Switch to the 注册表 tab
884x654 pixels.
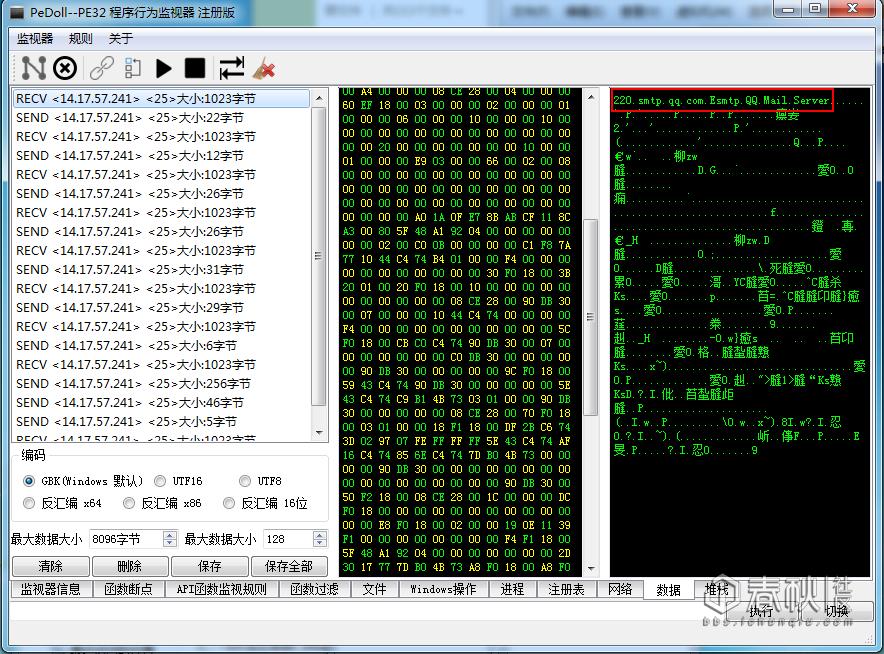coord(566,589)
